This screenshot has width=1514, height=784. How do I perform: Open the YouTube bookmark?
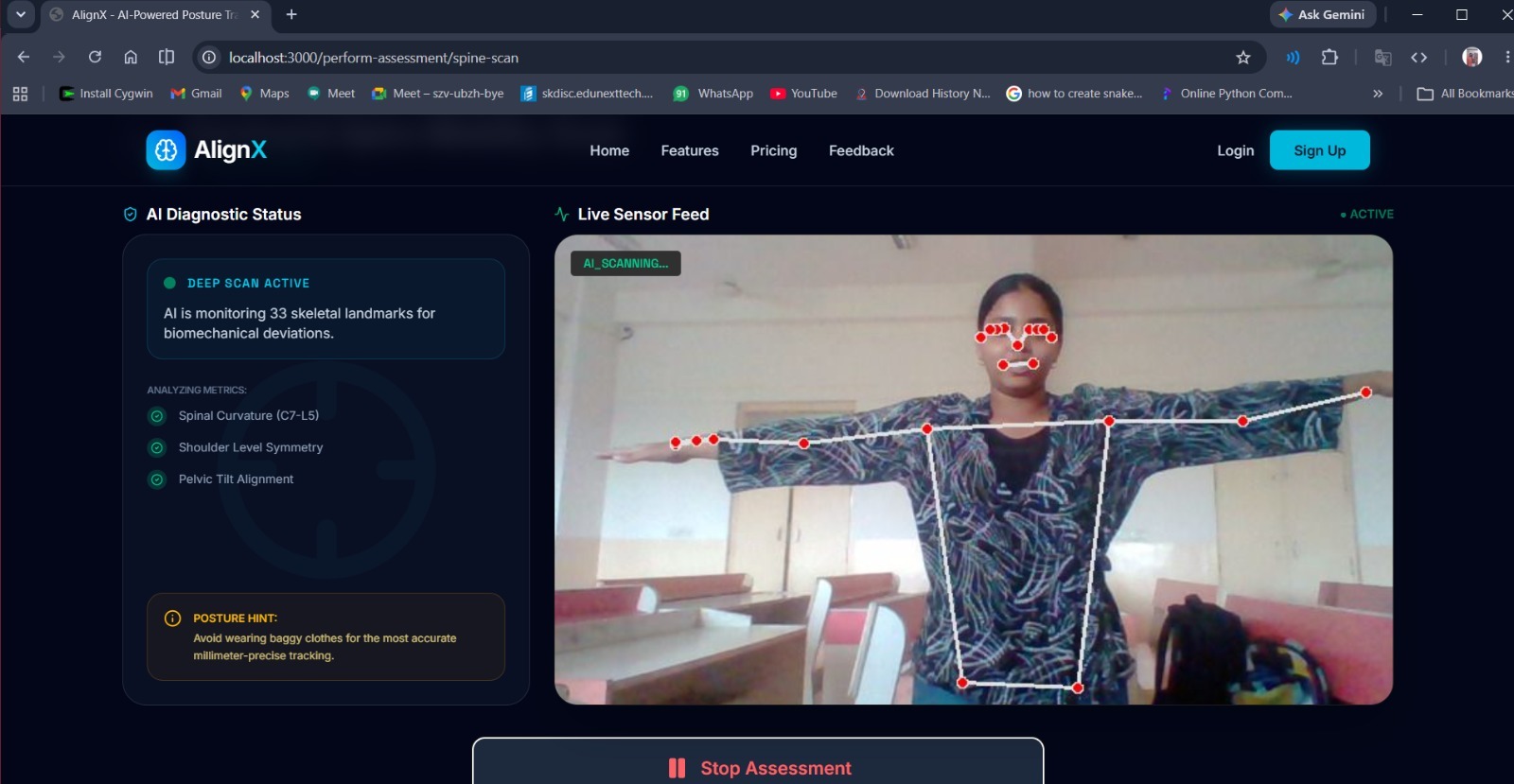(x=803, y=94)
